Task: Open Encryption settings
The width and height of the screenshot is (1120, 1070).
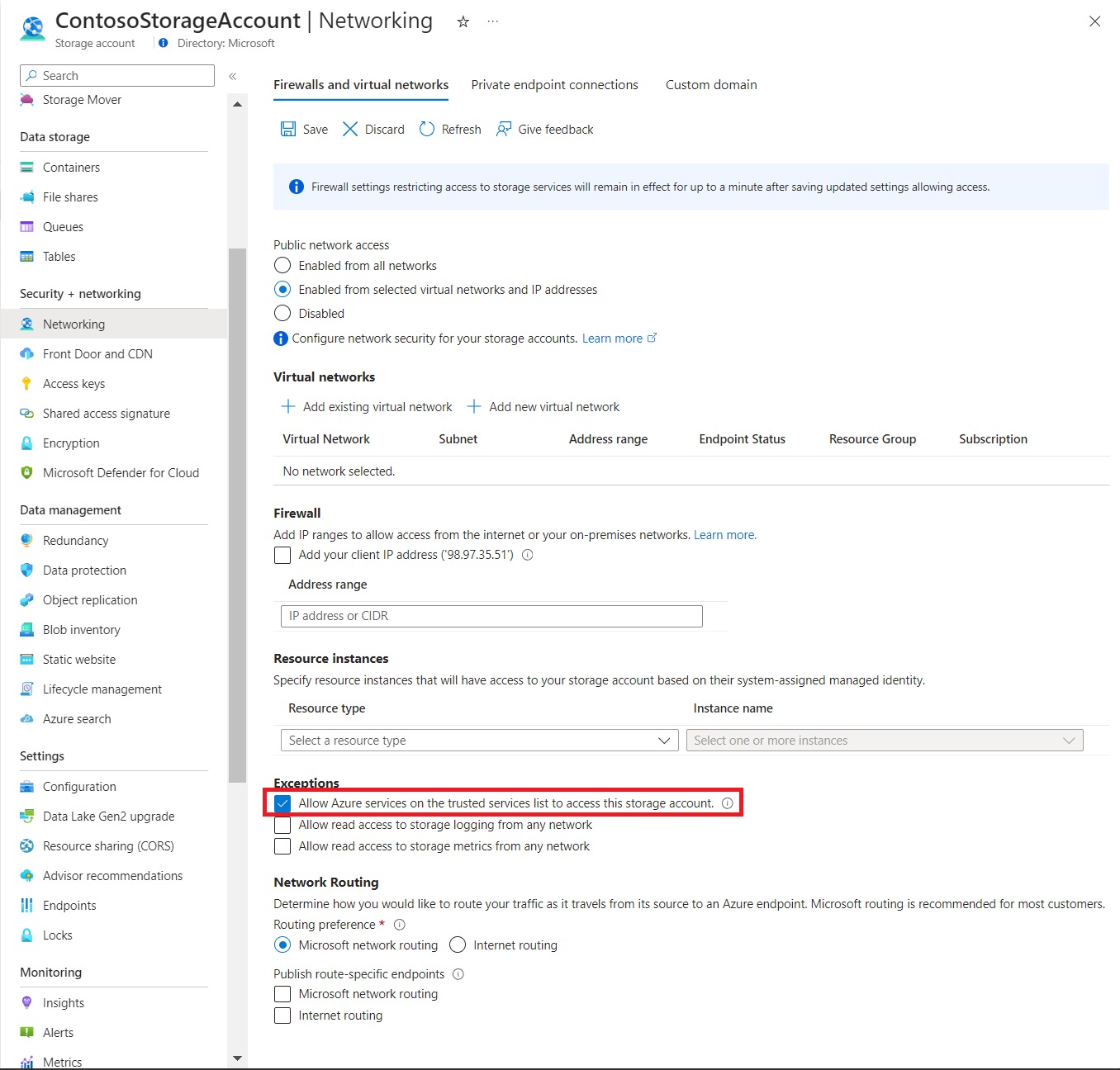Action: (x=71, y=443)
